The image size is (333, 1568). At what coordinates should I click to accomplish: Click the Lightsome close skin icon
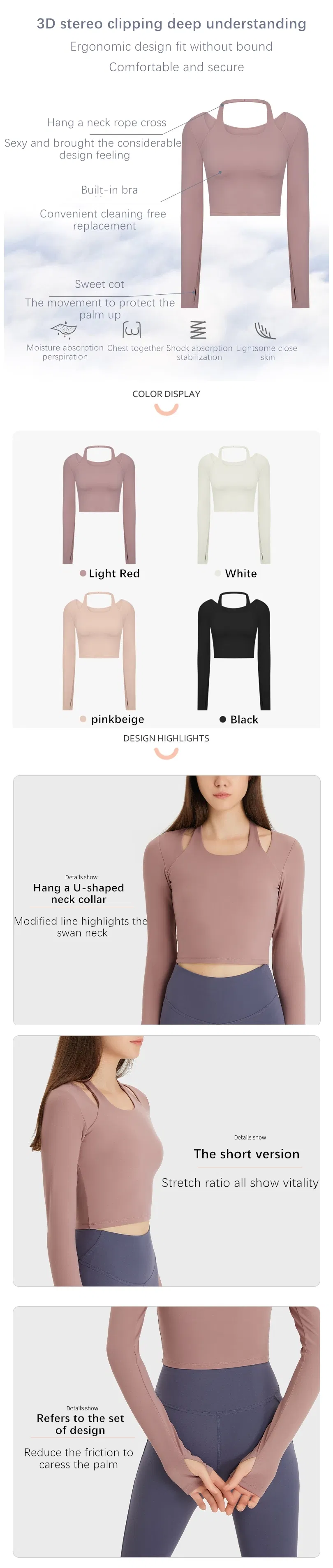264,330
